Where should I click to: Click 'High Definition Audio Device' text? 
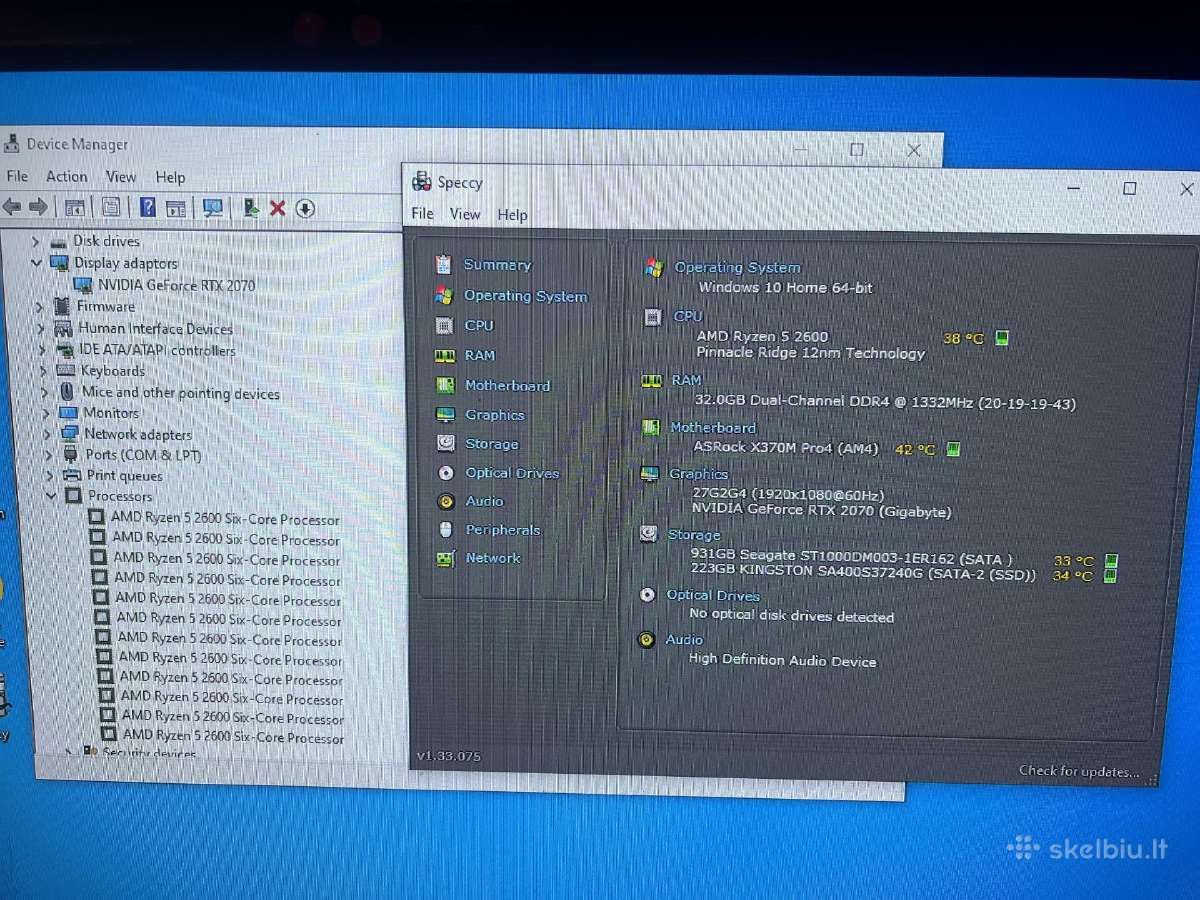tap(782, 661)
